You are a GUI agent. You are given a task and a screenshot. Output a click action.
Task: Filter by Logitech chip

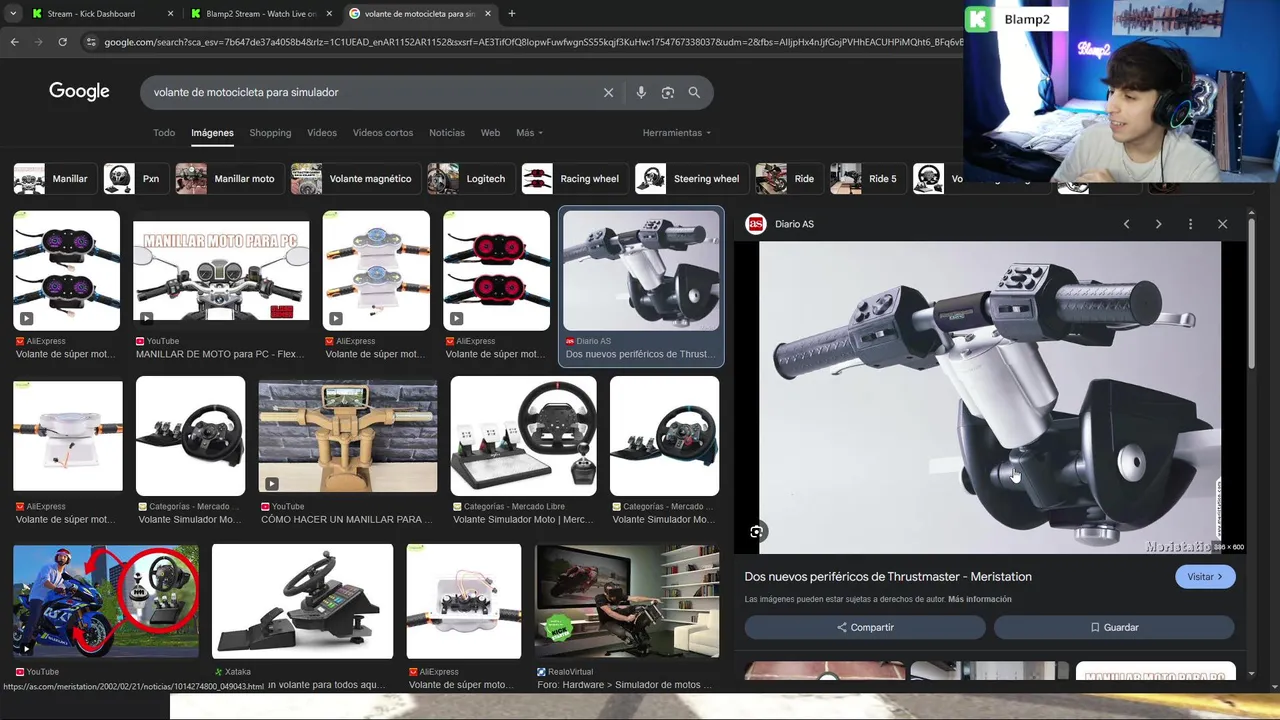tap(471, 179)
